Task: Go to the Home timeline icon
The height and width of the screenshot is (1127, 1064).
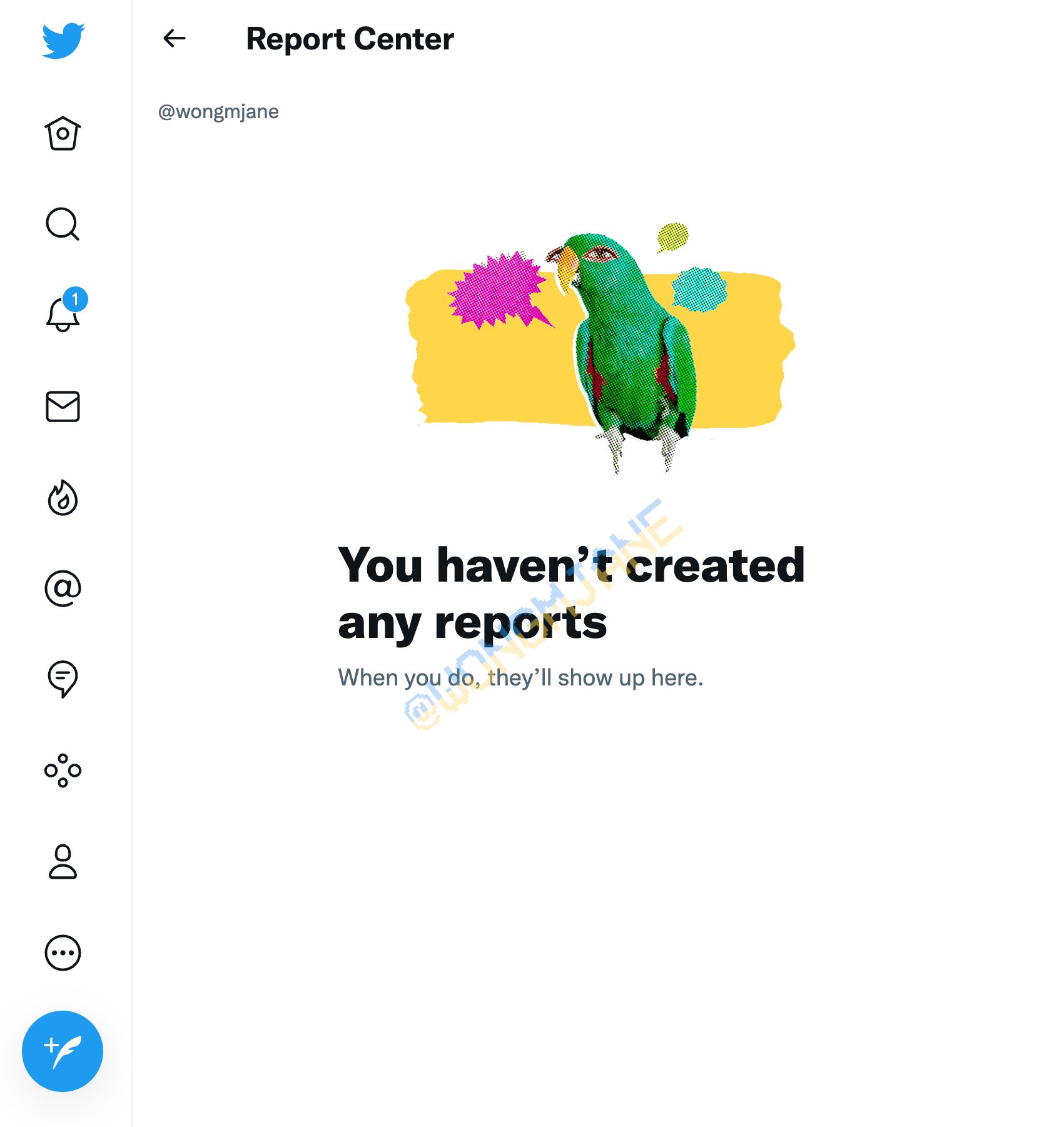Action: (63, 133)
